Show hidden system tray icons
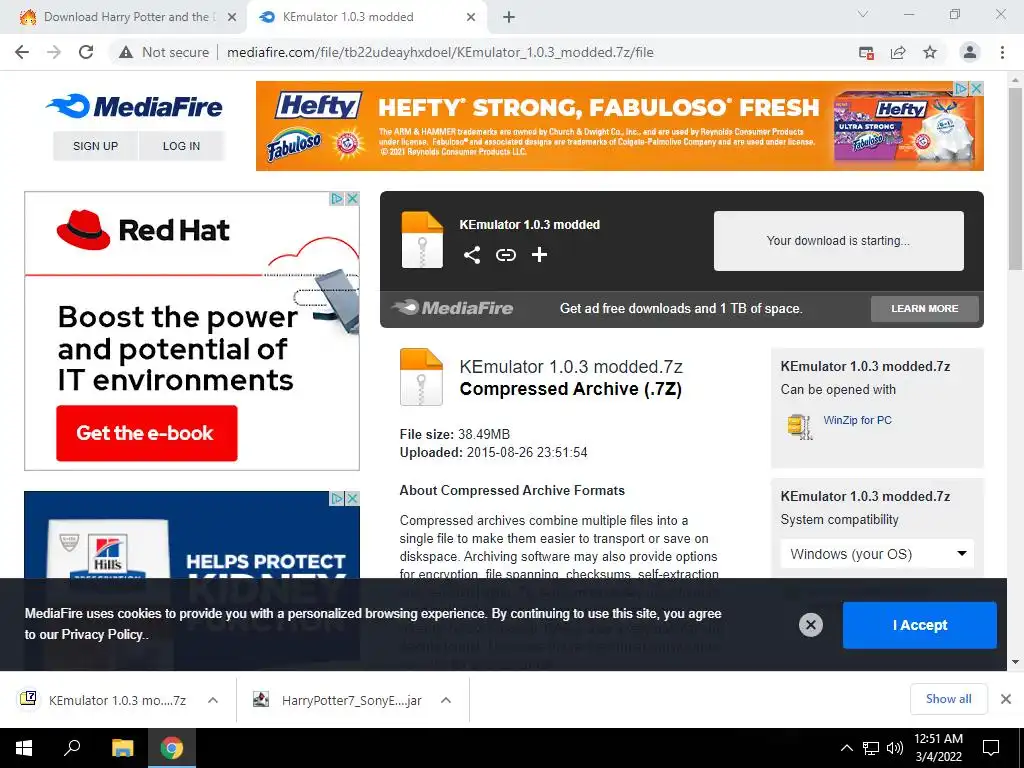 coord(846,748)
